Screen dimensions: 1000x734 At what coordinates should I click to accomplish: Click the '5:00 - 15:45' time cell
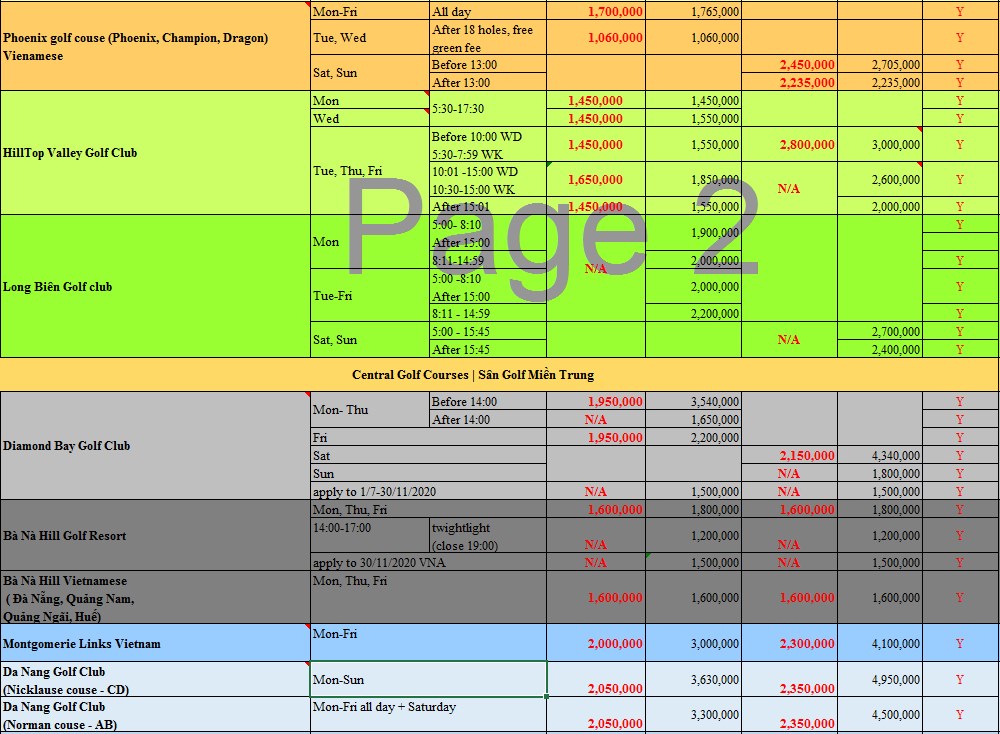tap(488, 331)
